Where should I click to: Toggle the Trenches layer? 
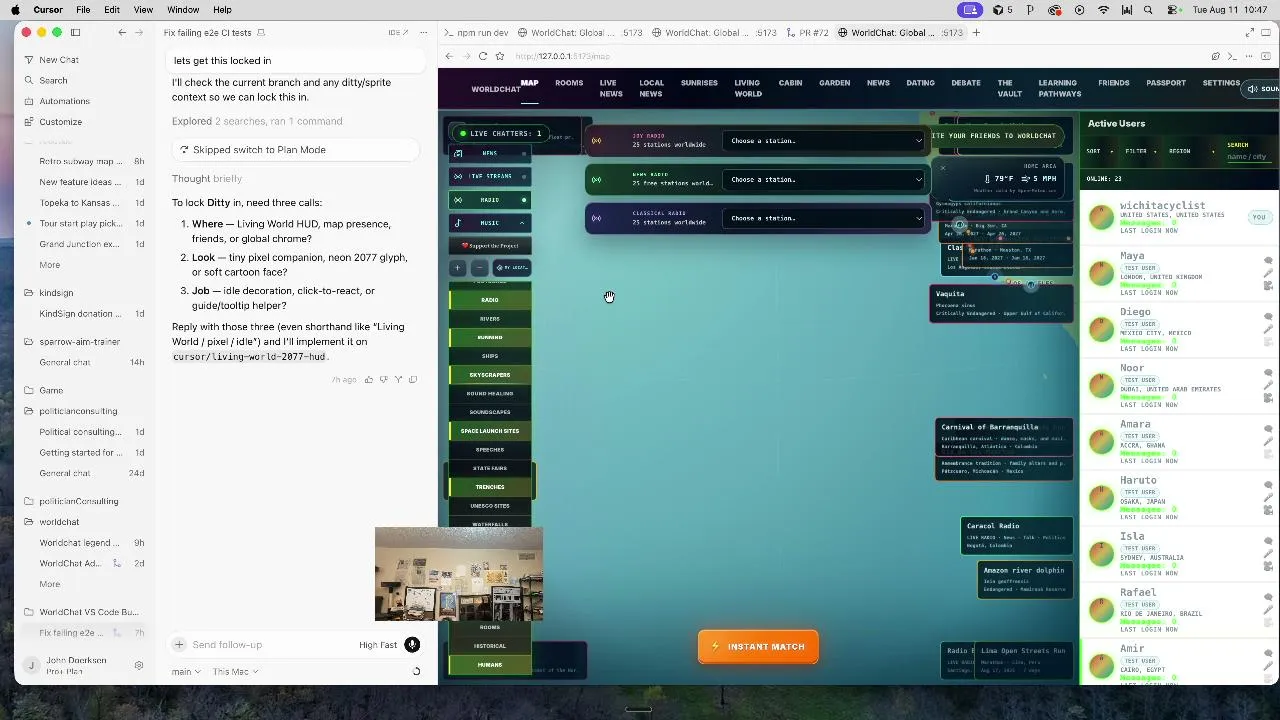[x=490, y=487]
